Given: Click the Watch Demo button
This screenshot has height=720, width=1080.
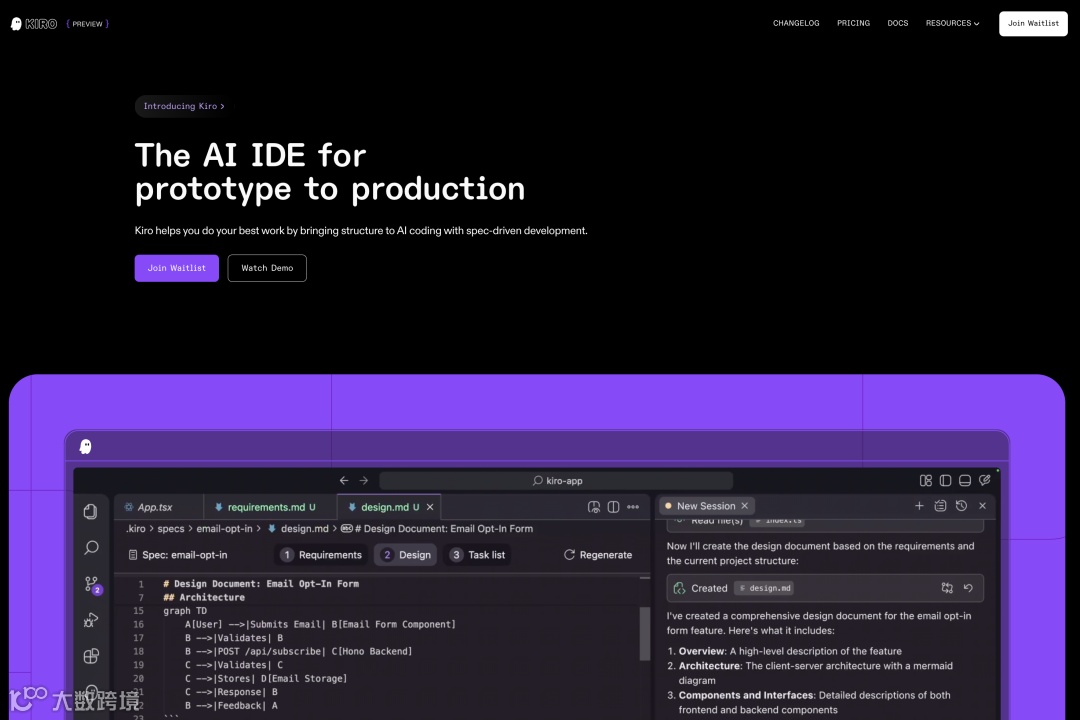Looking at the screenshot, I should coord(267,268).
